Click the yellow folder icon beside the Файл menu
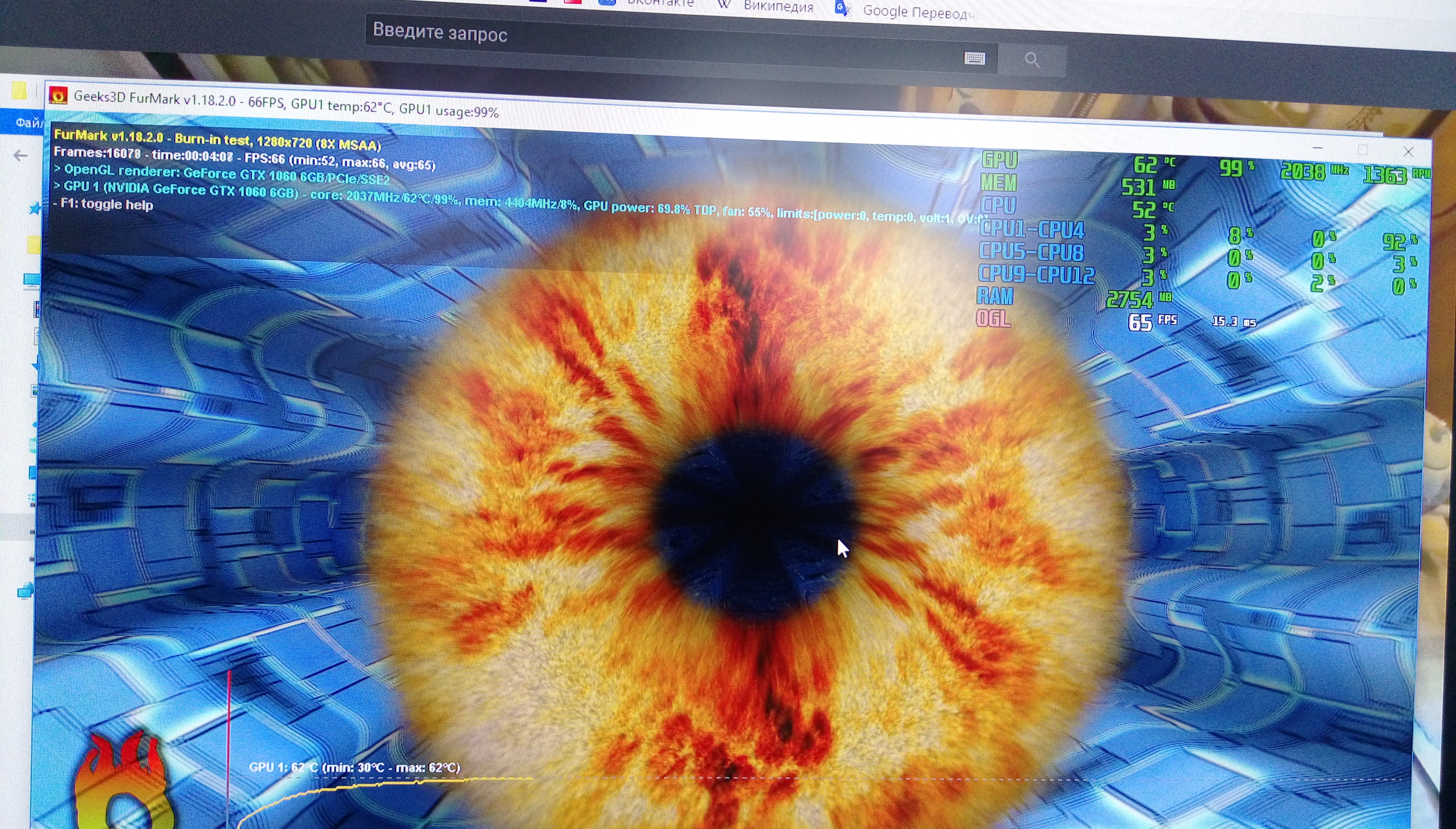Viewport: 1456px width, 829px height. pyautogui.click(x=19, y=91)
